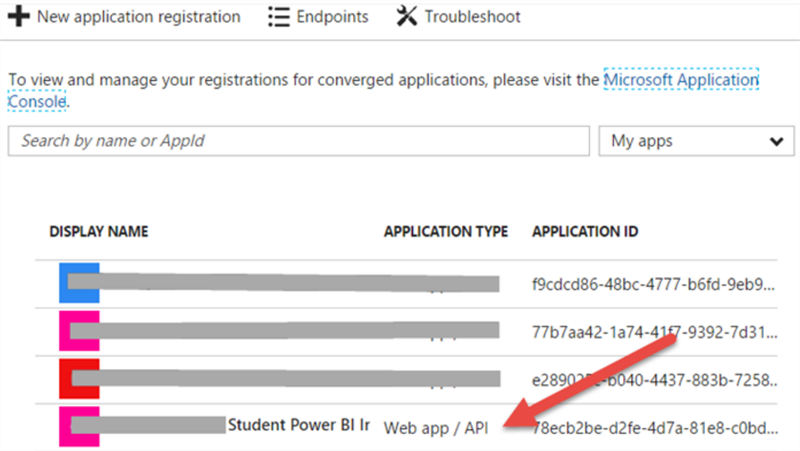Viewport: 800px width, 451px height.
Task: Expand the My apps dropdown
Action: point(696,141)
